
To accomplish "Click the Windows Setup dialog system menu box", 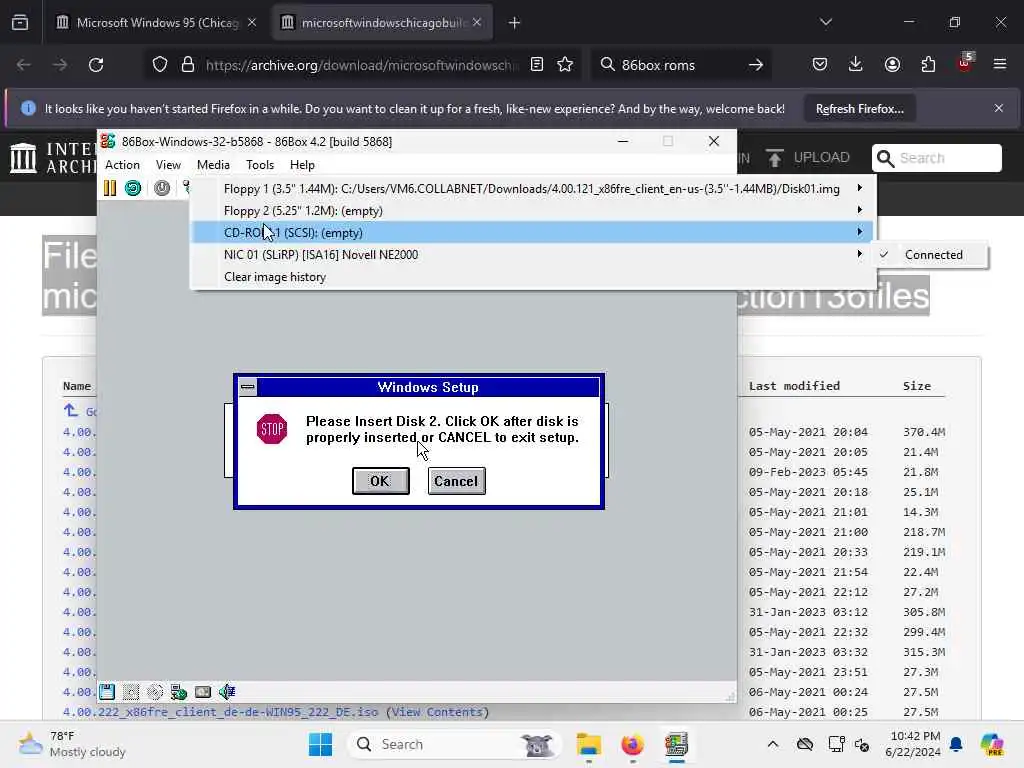I will coord(248,387).
